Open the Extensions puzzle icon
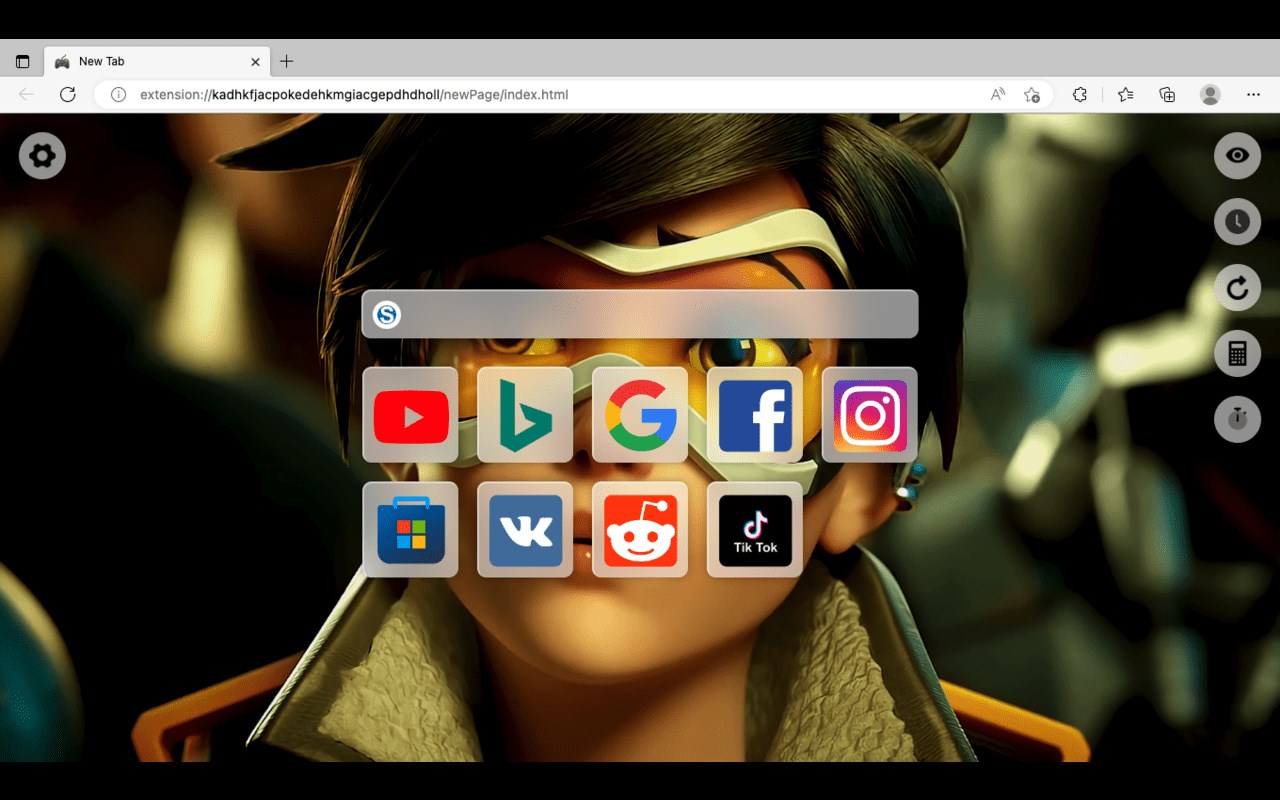The image size is (1280, 800). click(x=1080, y=95)
